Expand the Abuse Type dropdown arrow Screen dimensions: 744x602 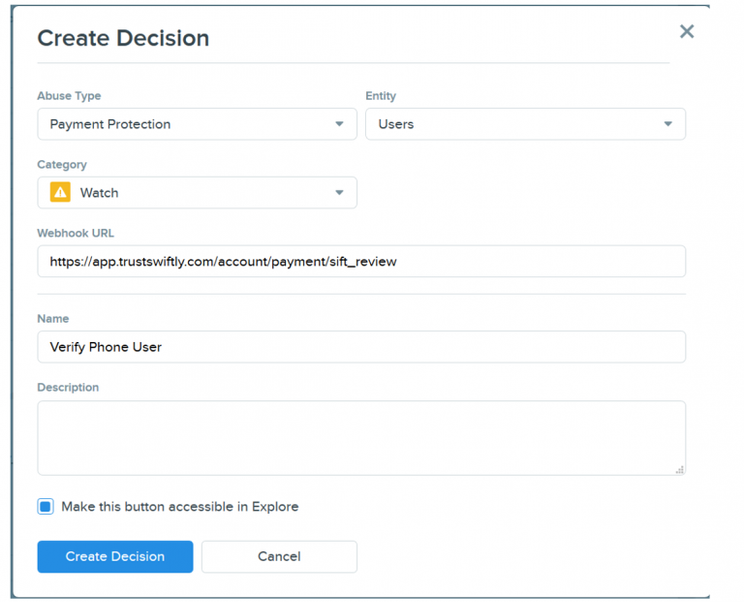pos(339,124)
